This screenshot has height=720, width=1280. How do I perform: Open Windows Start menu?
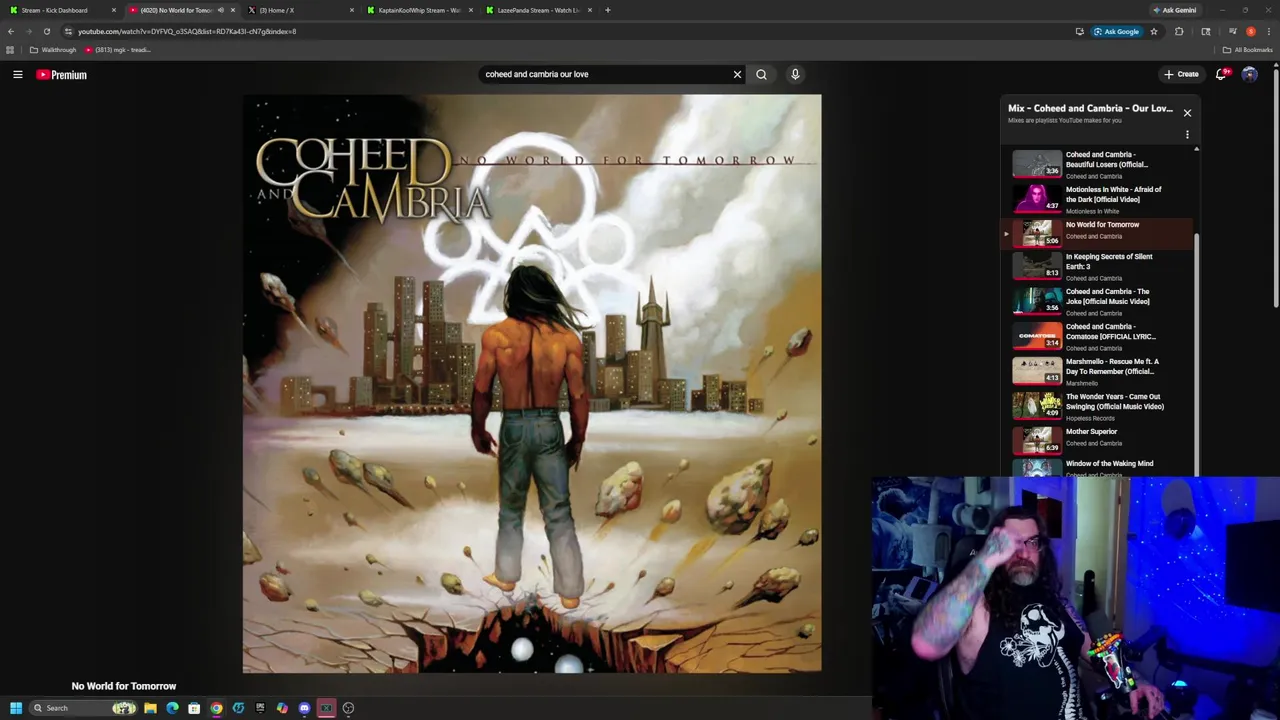(x=15, y=708)
